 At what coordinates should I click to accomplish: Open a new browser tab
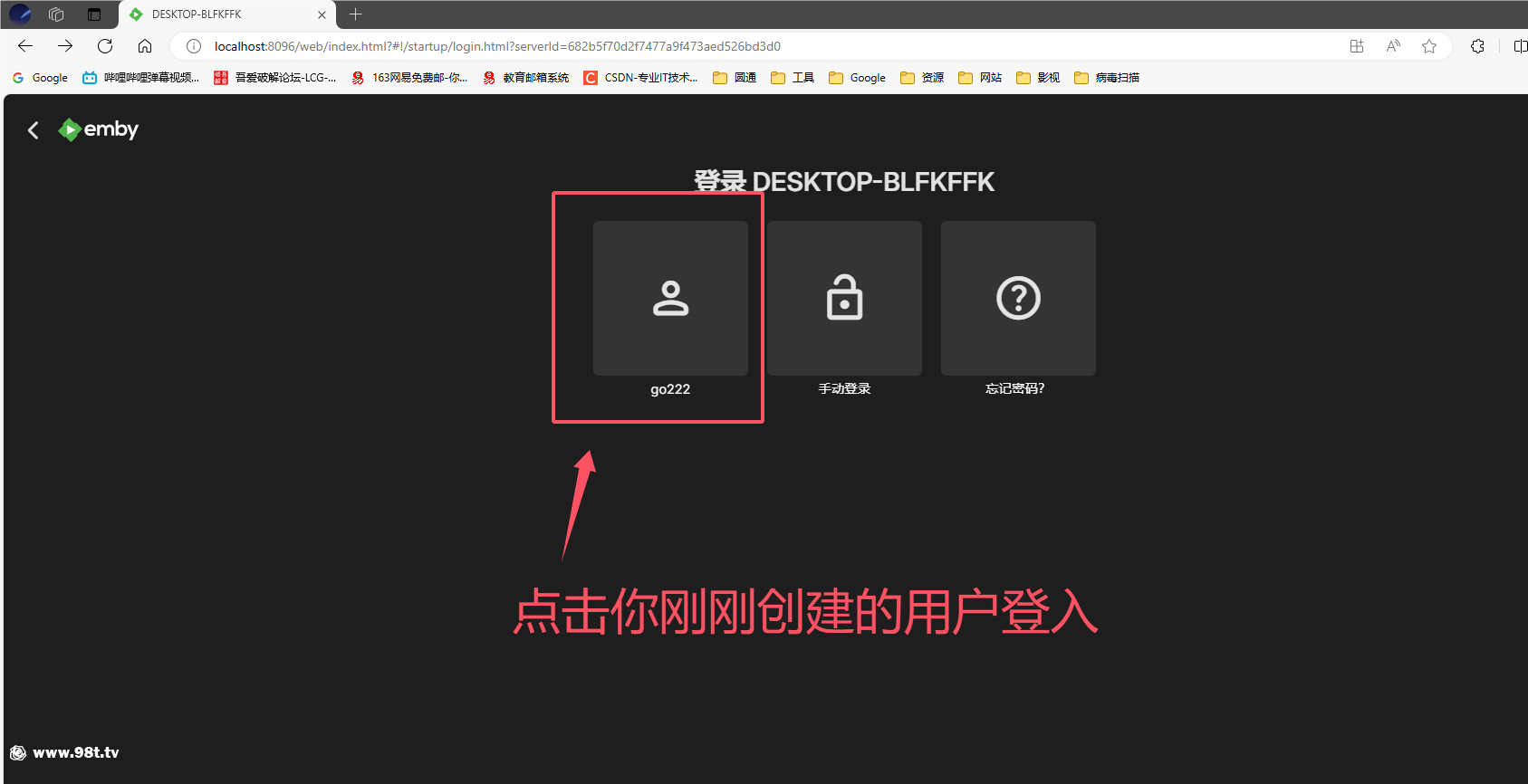pyautogui.click(x=355, y=14)
